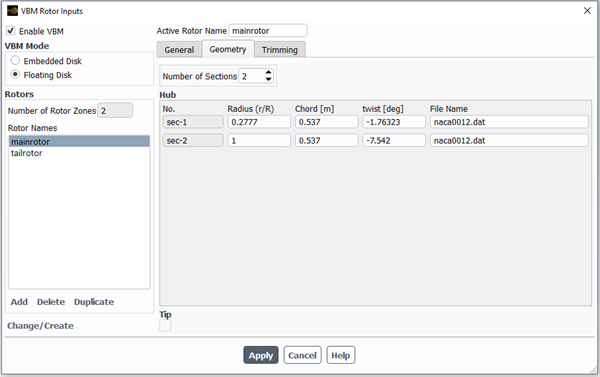Increase Number of Sections with up arrow
The width and height of the screenshot is (600, 377).
(x=269, y=72)
